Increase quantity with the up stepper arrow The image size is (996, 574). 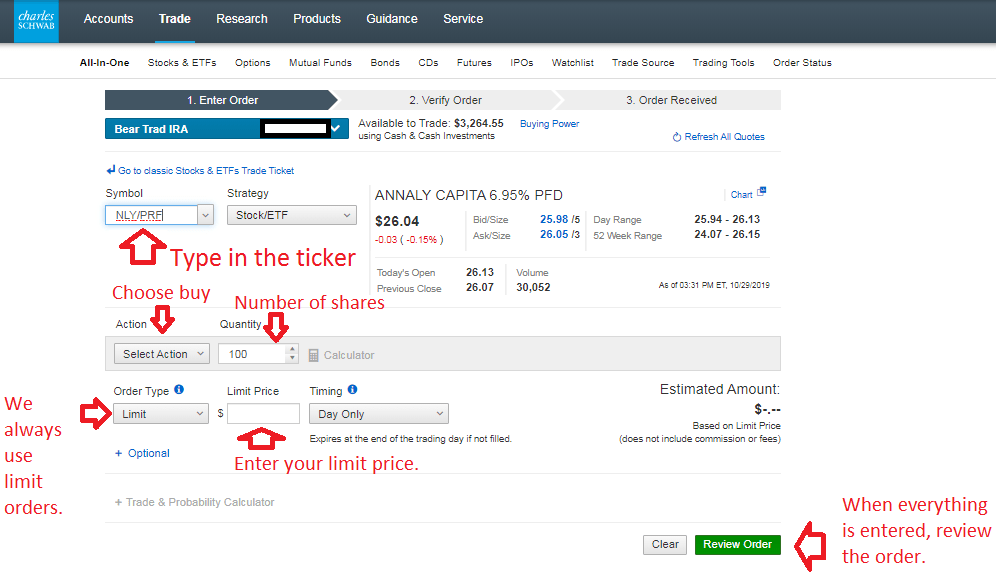292,349
